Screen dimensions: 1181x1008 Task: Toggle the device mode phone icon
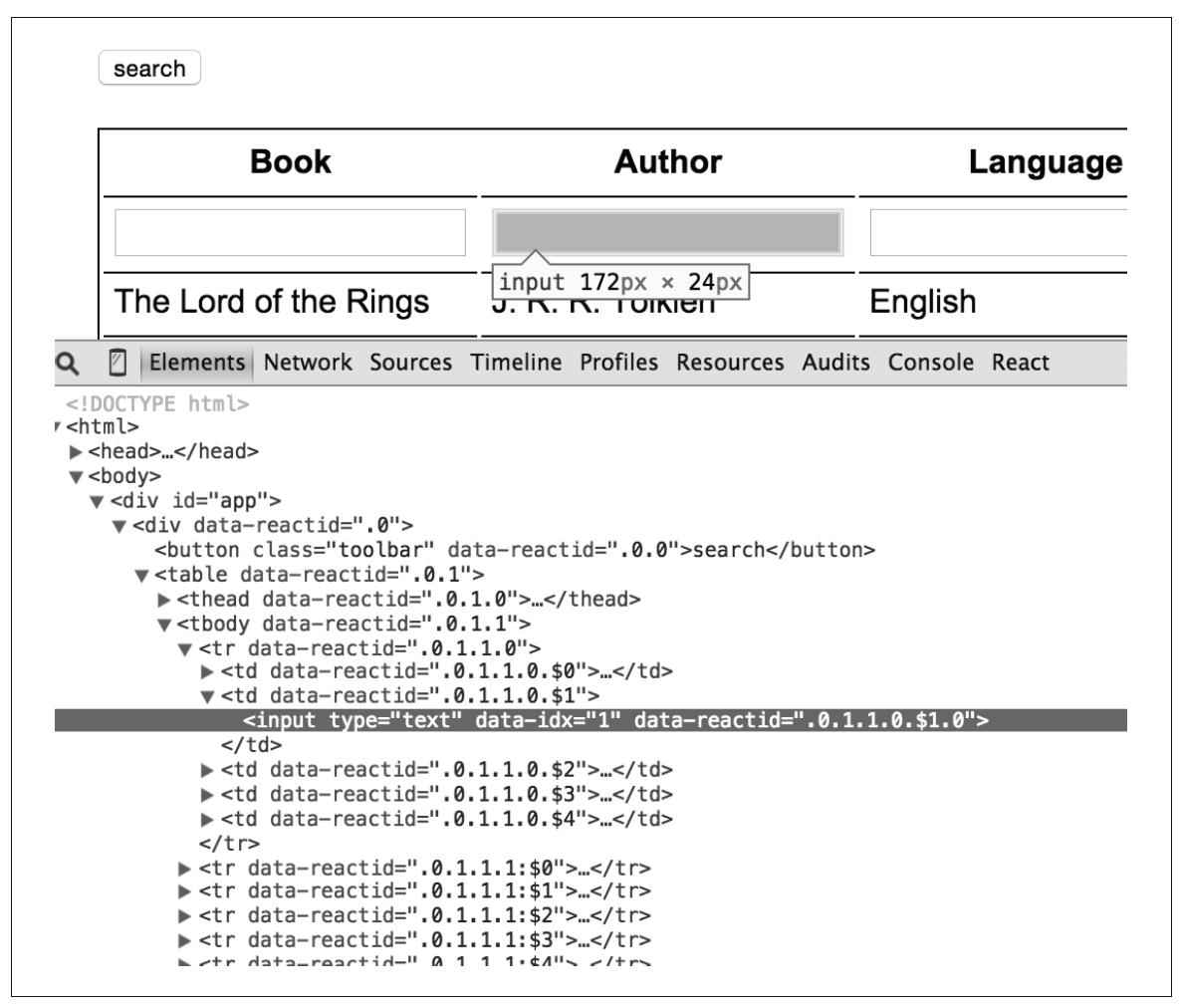pos(118,363)
